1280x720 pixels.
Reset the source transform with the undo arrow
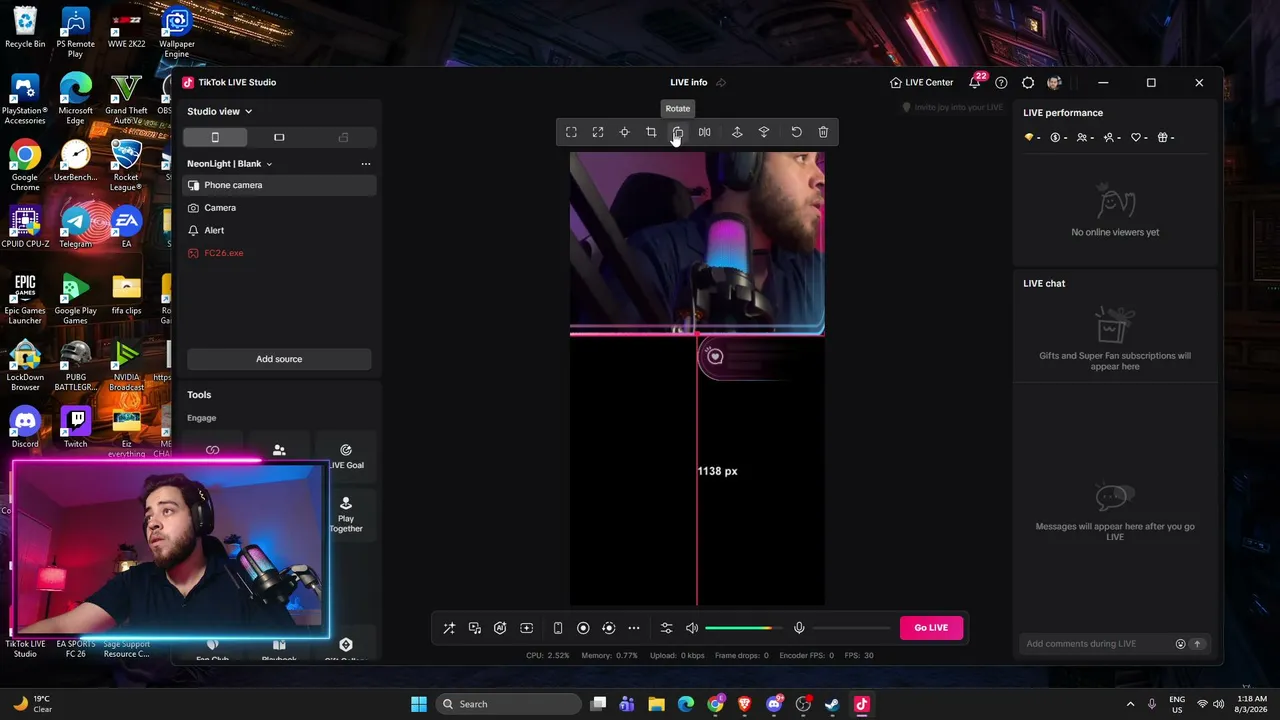pyautogui.click(x=796, y=132)
